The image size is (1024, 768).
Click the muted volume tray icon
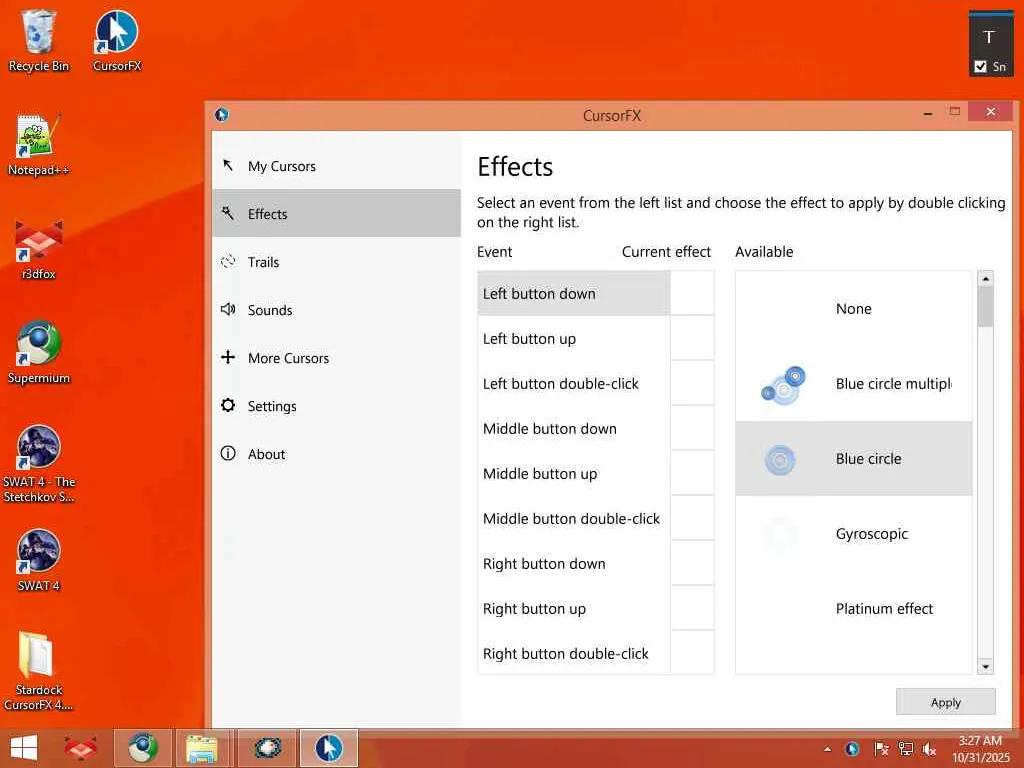(929, 749)
